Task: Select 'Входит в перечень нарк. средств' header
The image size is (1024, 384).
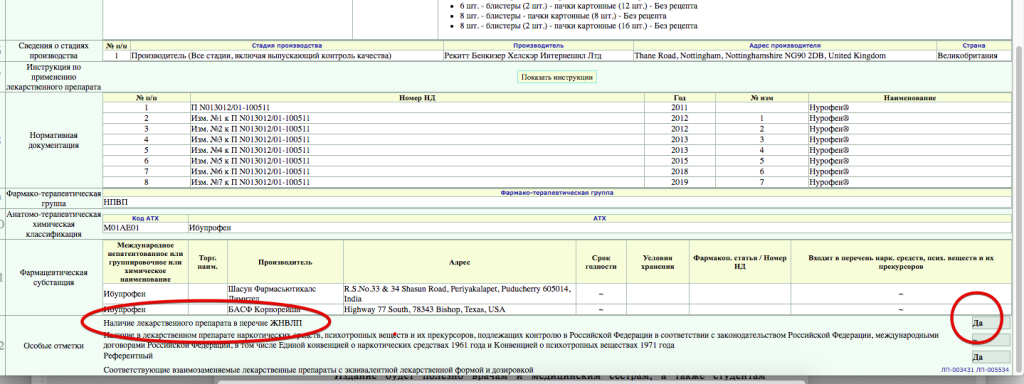Action: (901, 262)
